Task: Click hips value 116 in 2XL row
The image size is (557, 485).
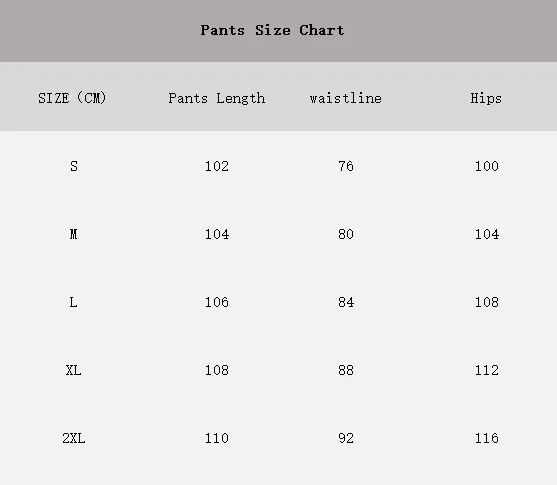Action: (x=487, y=438)
